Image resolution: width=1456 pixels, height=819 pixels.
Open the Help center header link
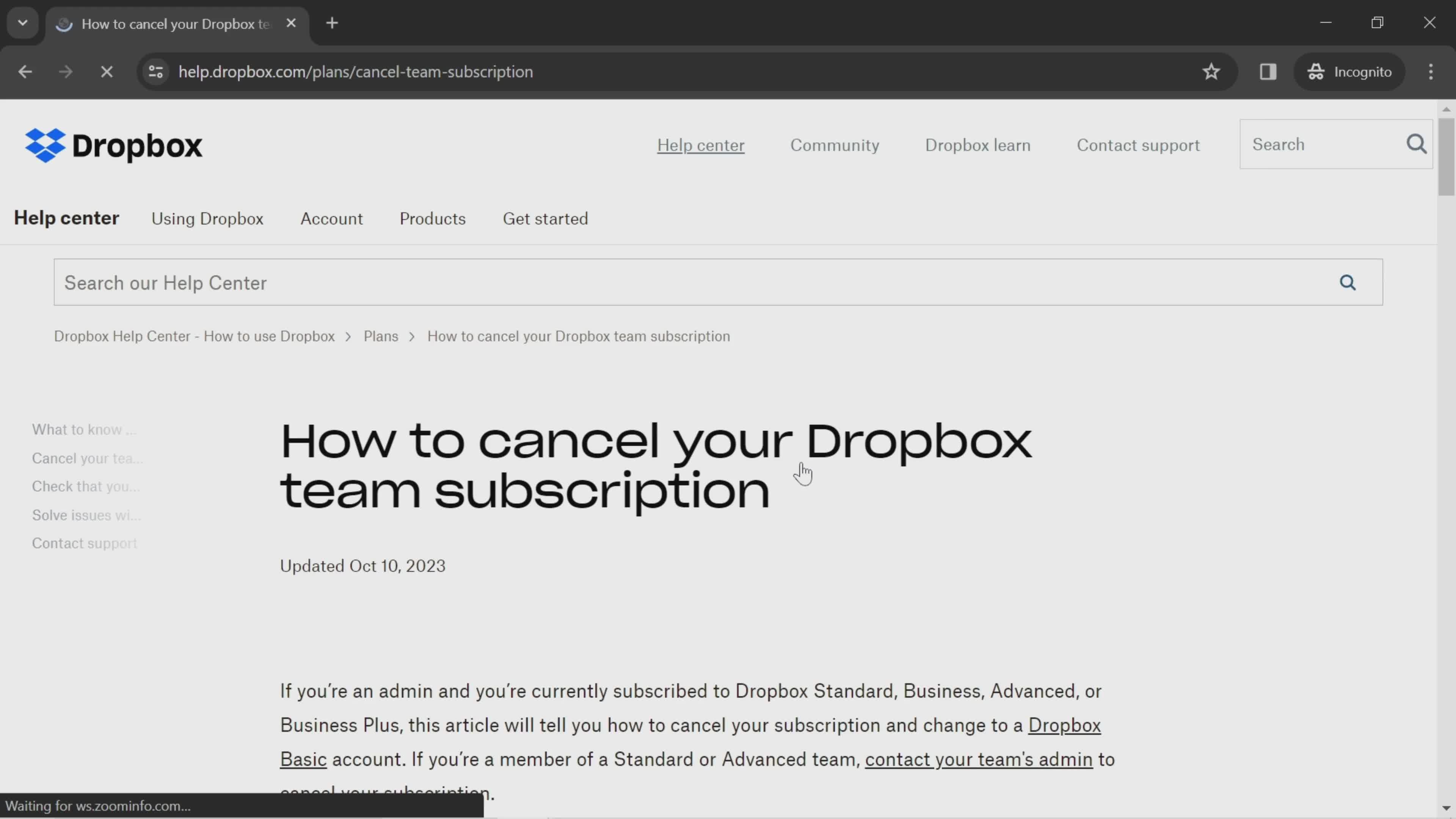pos(700,145)
